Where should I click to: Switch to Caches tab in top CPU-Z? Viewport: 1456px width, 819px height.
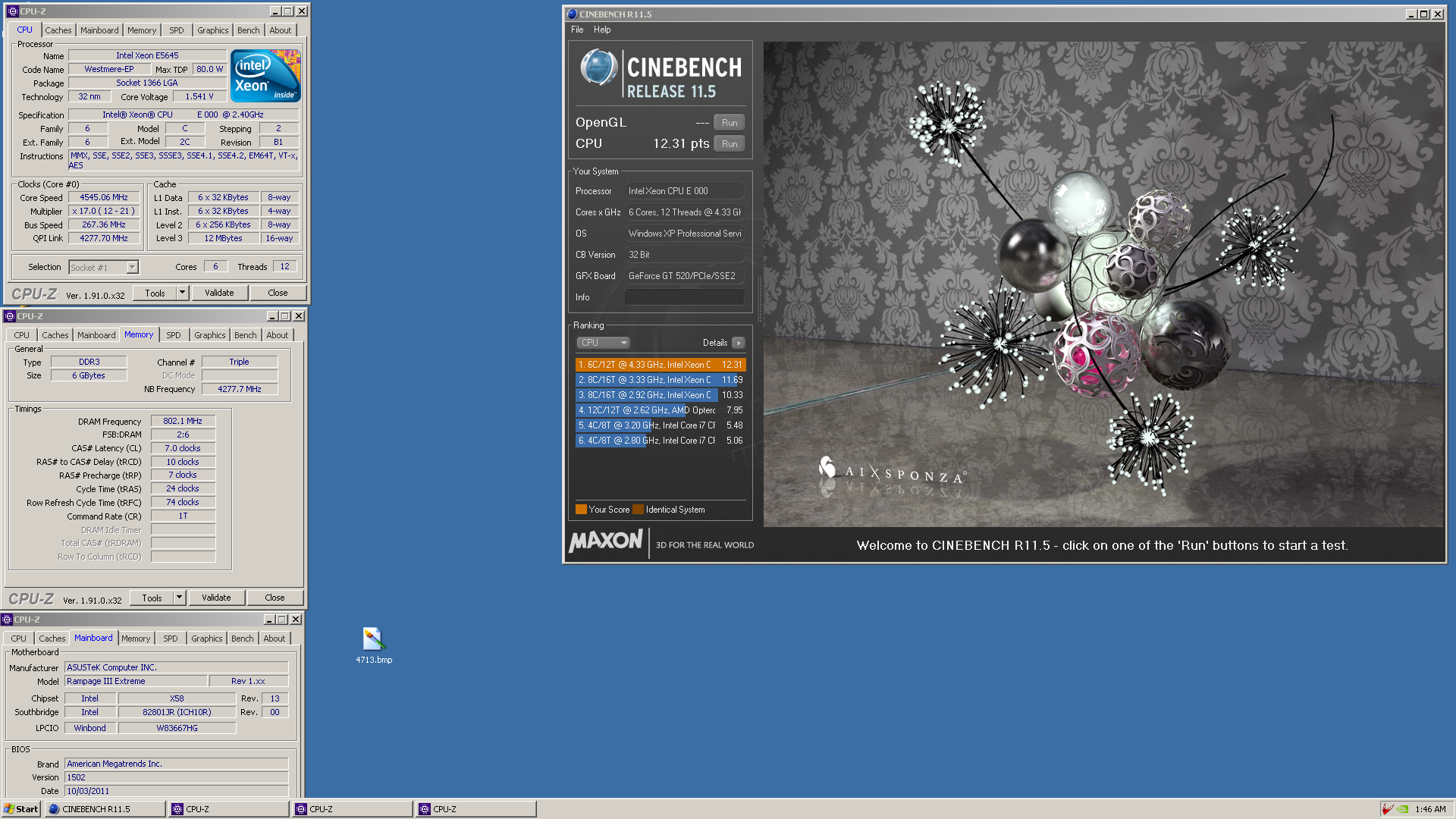coord(58,30)
